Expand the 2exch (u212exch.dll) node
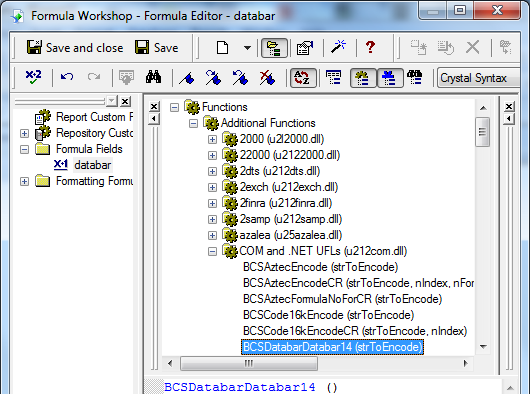The width and height of the screenshot is (530, 394). tap(212, 187)
